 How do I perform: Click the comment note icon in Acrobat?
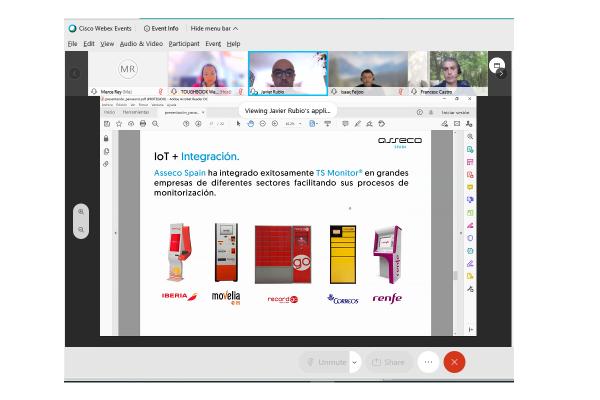pyautogui.click(x=346, y=124)
